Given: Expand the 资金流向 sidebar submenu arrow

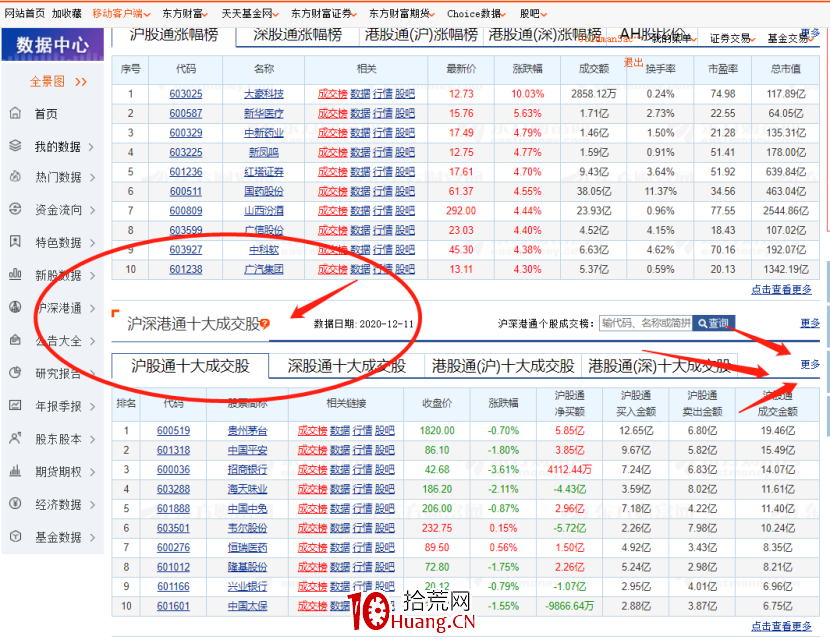Looking at the screenshot, I should (93, 210).
